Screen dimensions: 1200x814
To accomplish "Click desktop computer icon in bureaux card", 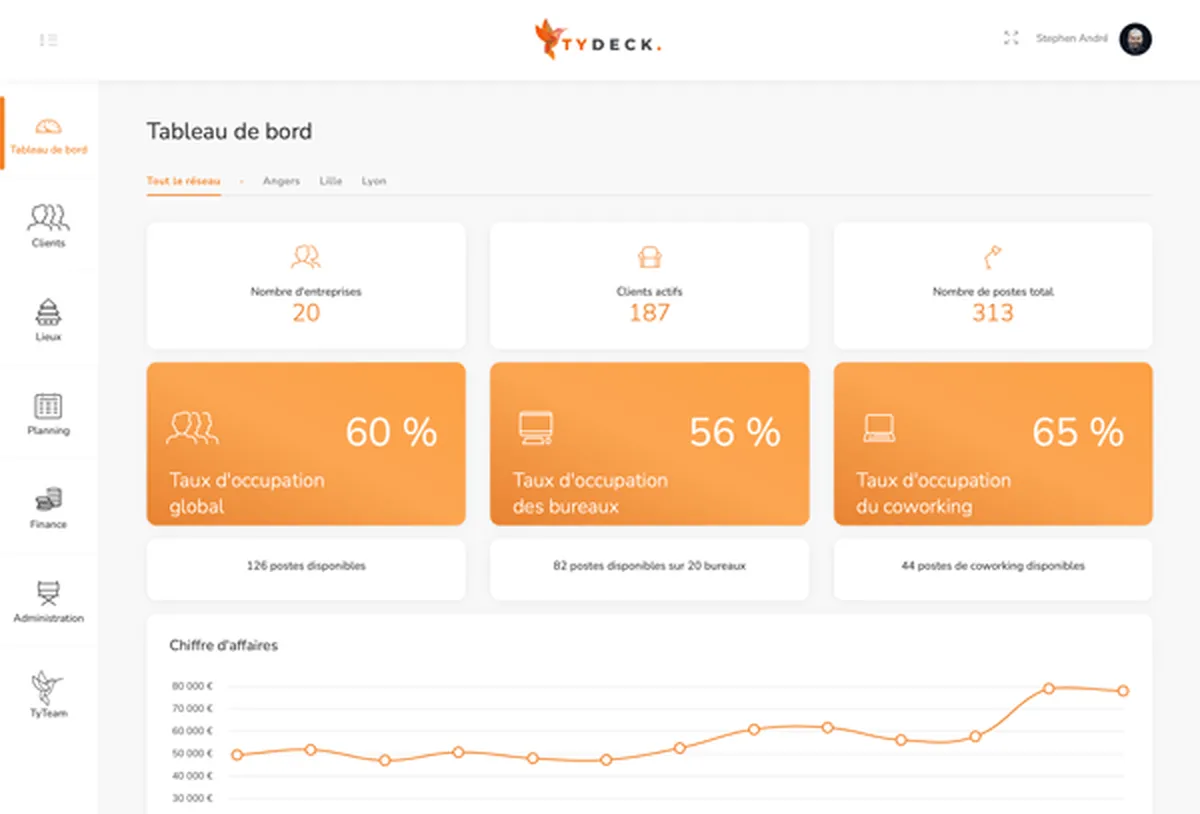I will pos(536,428).
